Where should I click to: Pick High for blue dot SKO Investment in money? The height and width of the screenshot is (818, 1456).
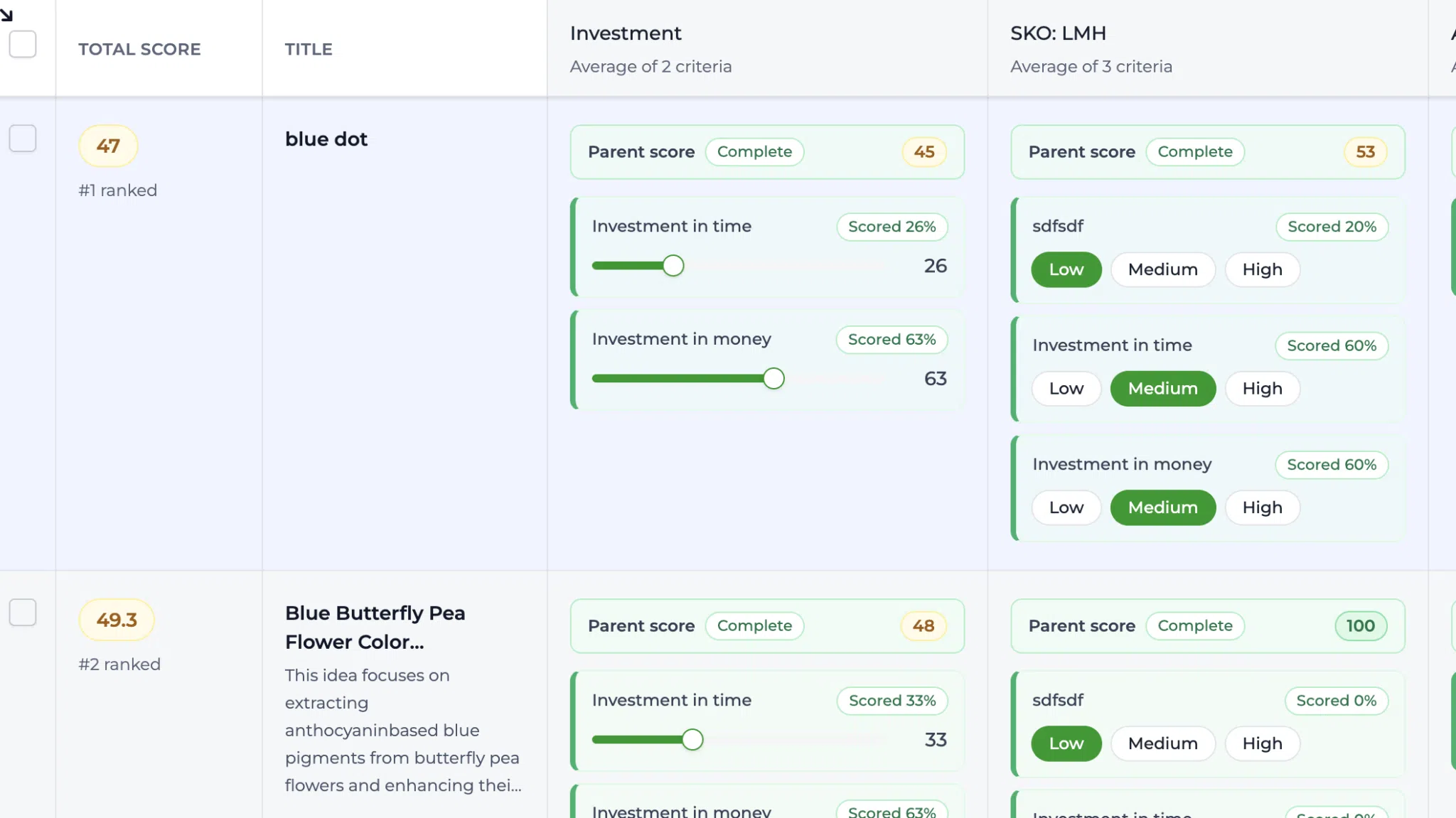[1262, 507]
